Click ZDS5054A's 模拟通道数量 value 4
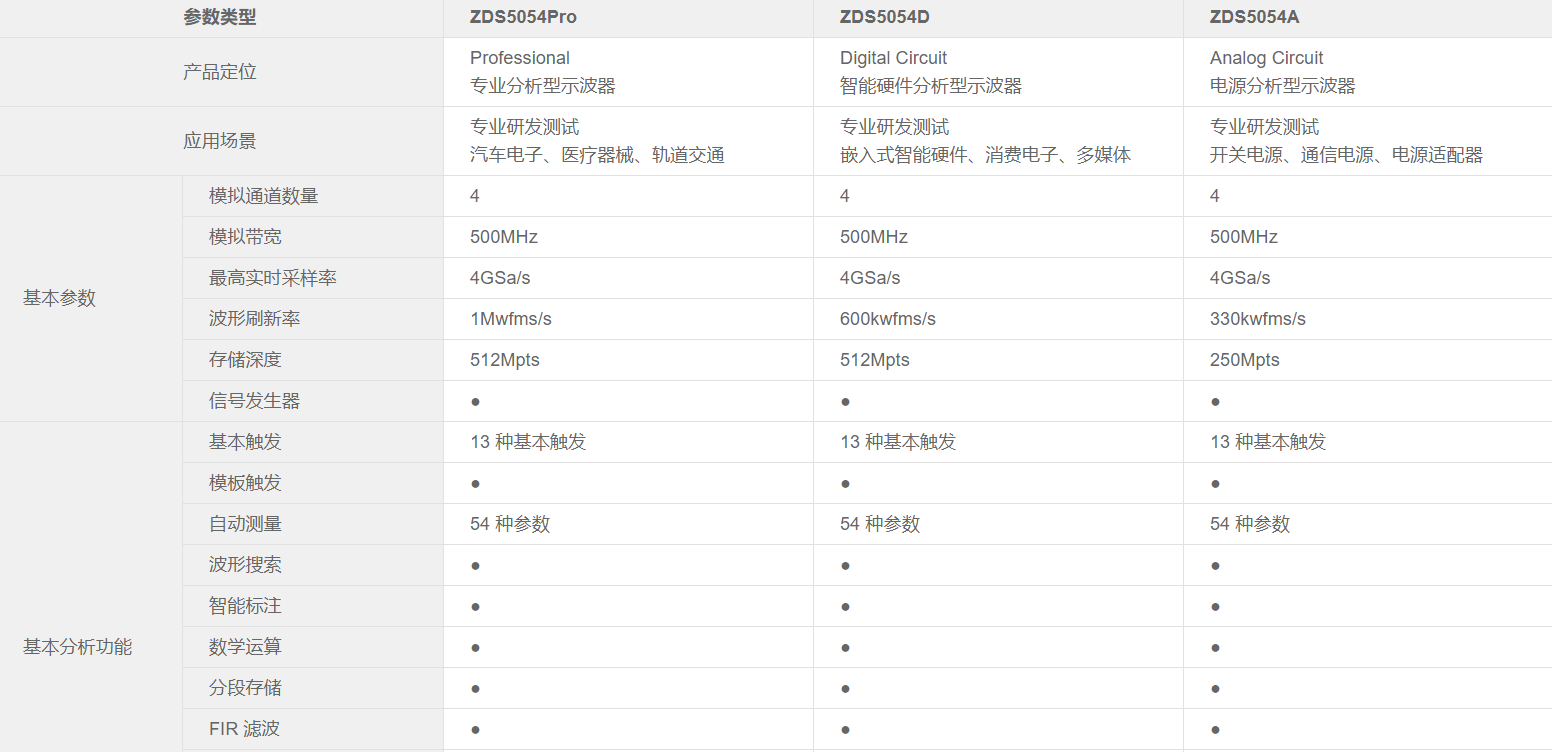1552x752 pixels. click(1215, 196)
